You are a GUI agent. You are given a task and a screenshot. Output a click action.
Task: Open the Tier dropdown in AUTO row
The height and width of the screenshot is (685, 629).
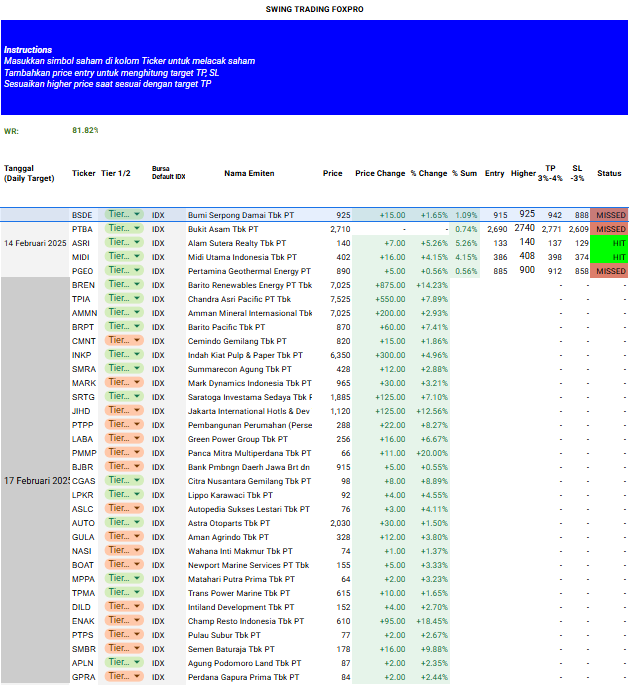click(x=123, y=523)
